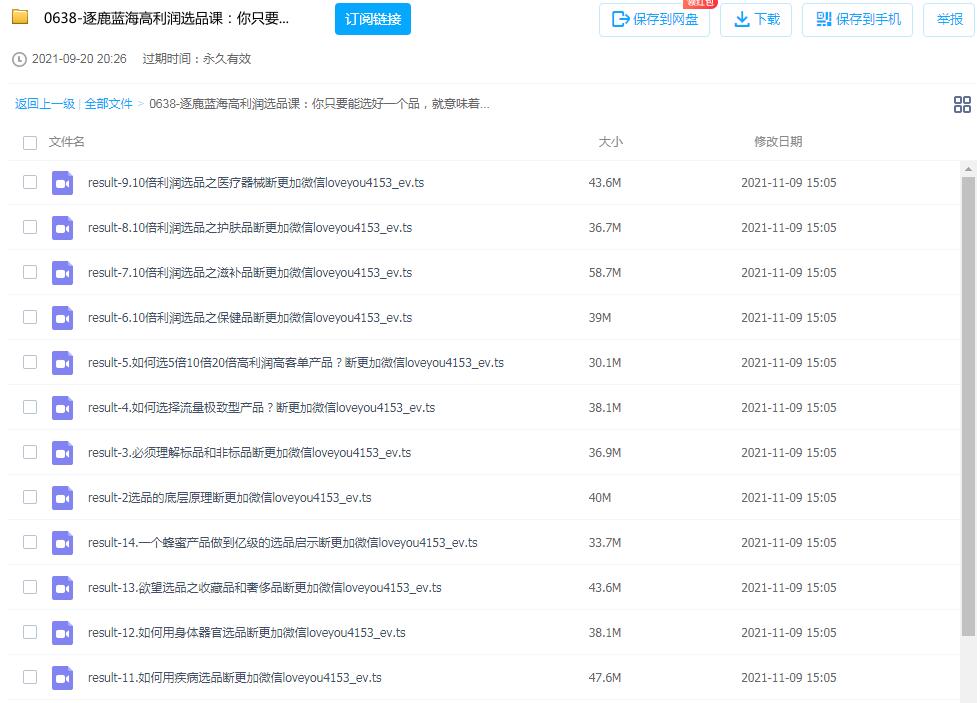Check the box for result-6 file

pos(30,317)
